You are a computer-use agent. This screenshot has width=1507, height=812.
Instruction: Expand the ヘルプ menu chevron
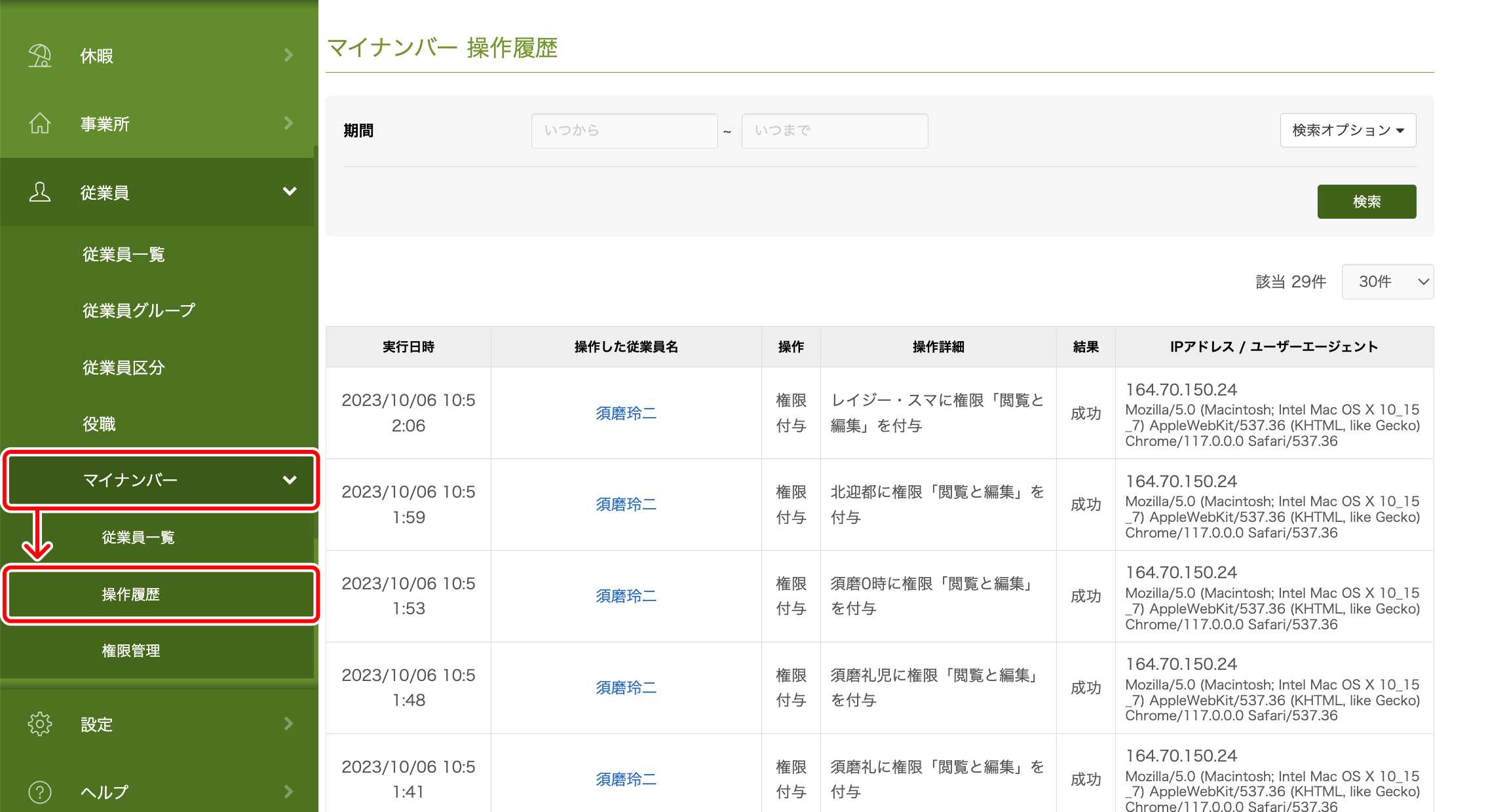tap(289, 792)
